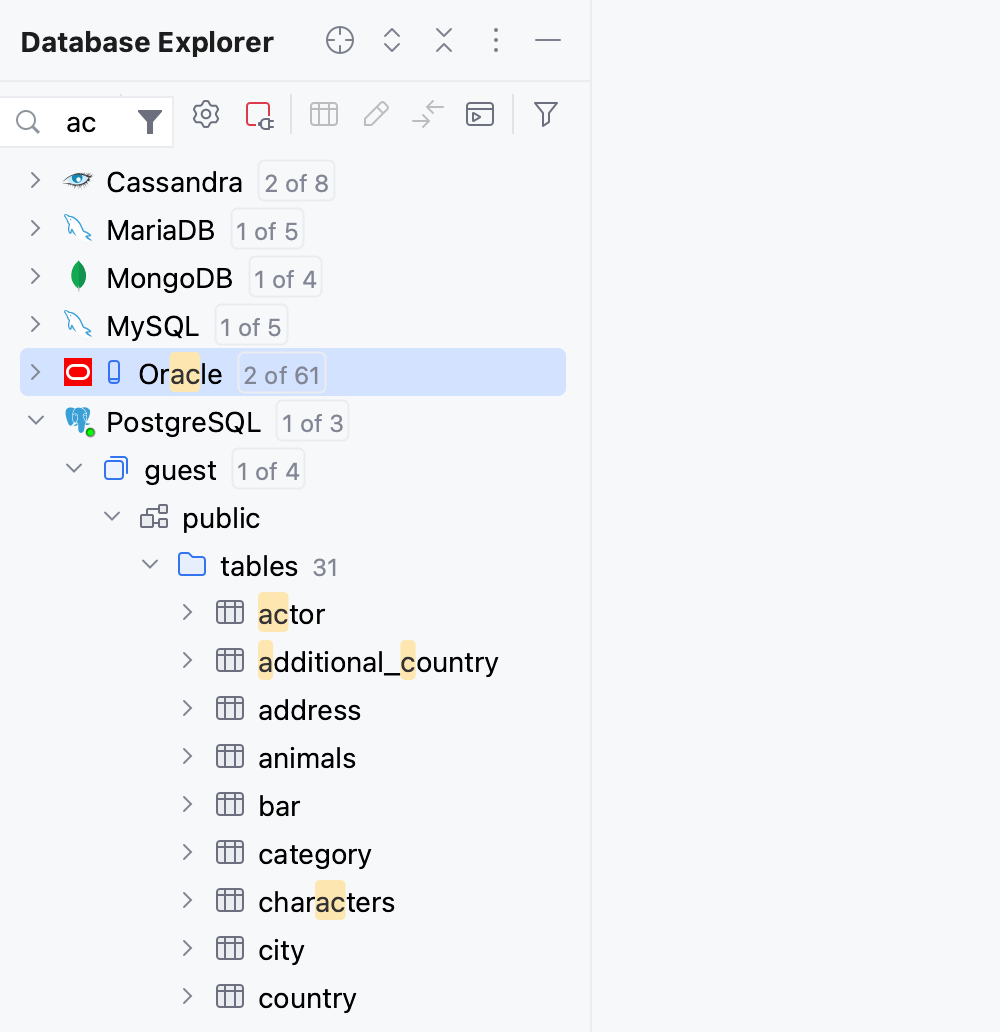Select the MariaDB data source
Image resolution: width=1000 pixels, height=1032 pixels.
[160, 229]
